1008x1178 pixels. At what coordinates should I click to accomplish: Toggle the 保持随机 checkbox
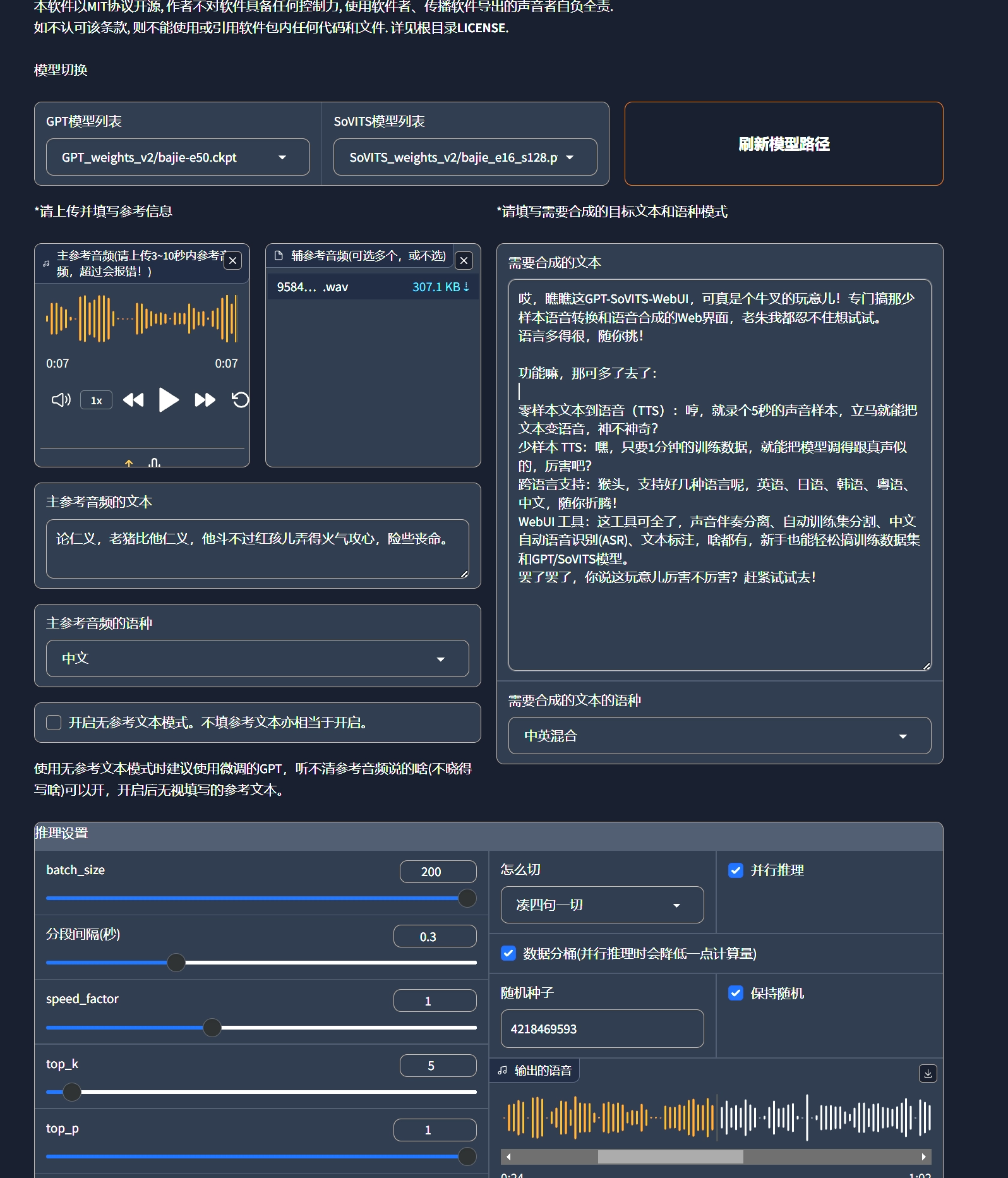[x=736, y=994]
